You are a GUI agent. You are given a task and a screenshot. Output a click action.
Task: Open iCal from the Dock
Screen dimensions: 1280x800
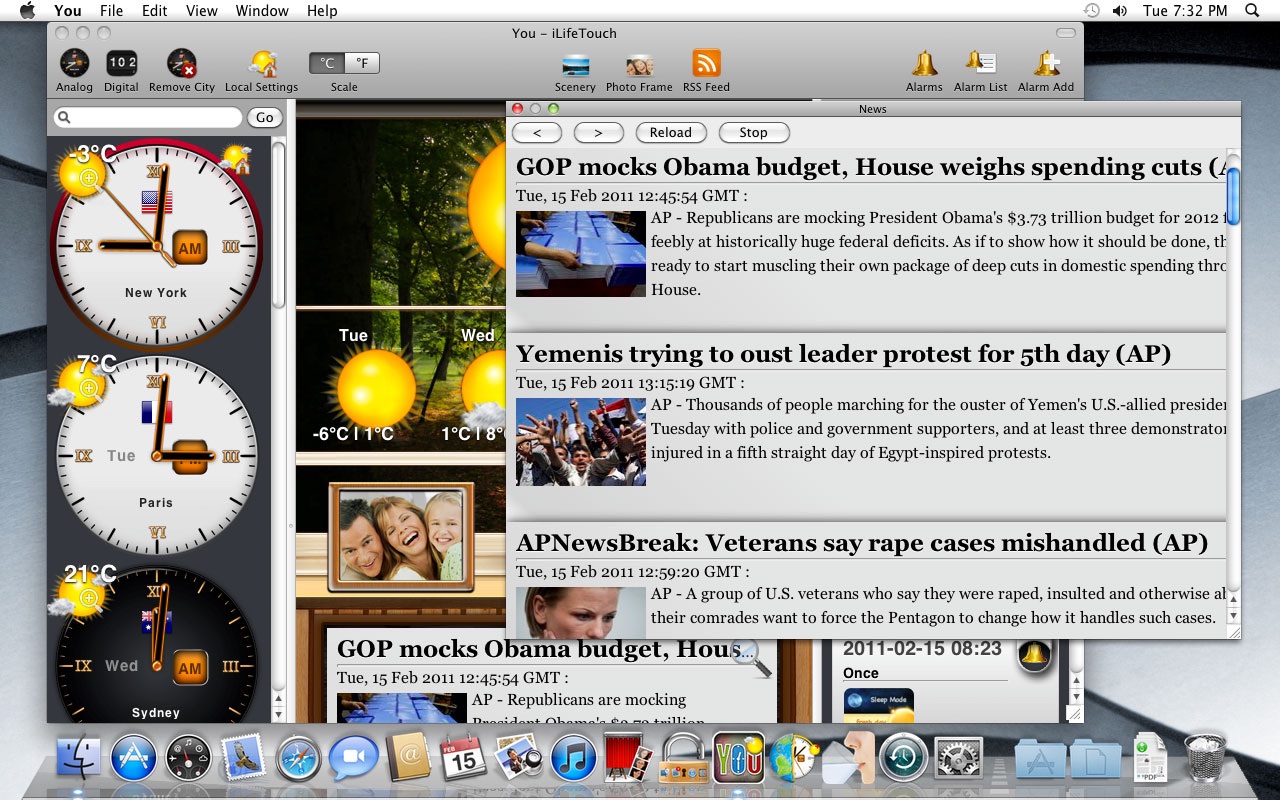(463, 757)
